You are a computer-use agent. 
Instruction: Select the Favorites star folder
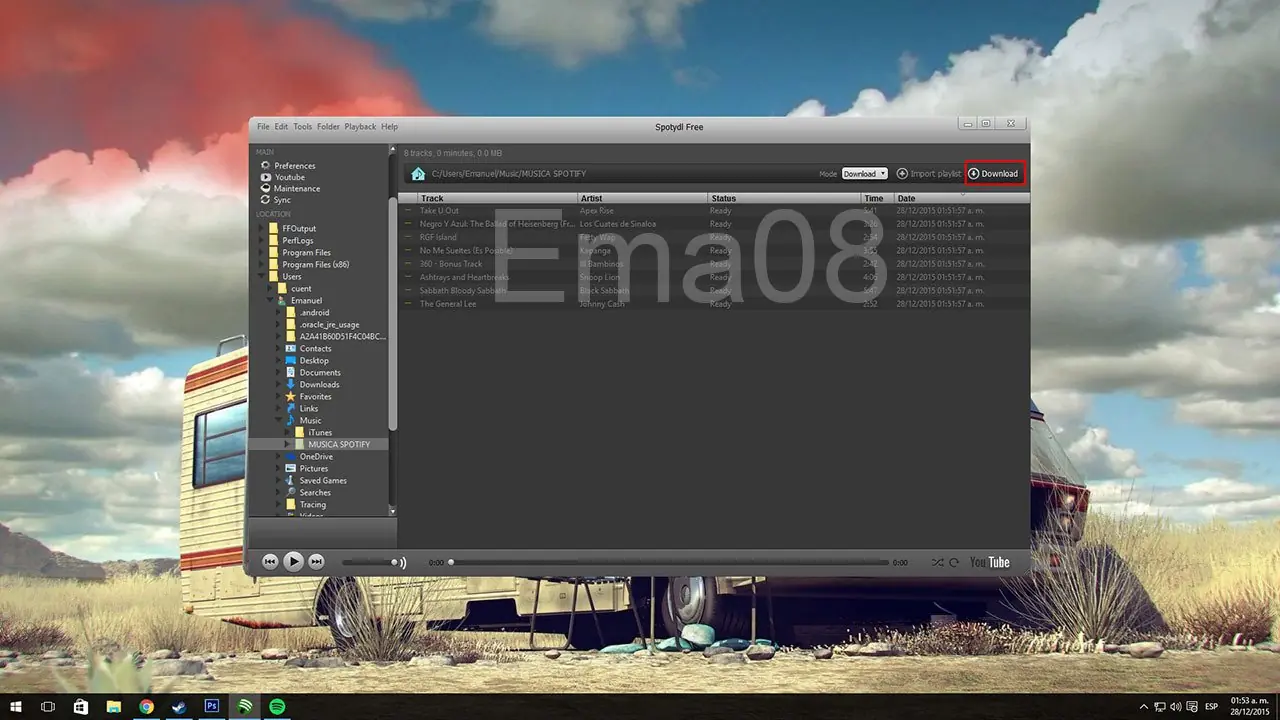point(291,397)
